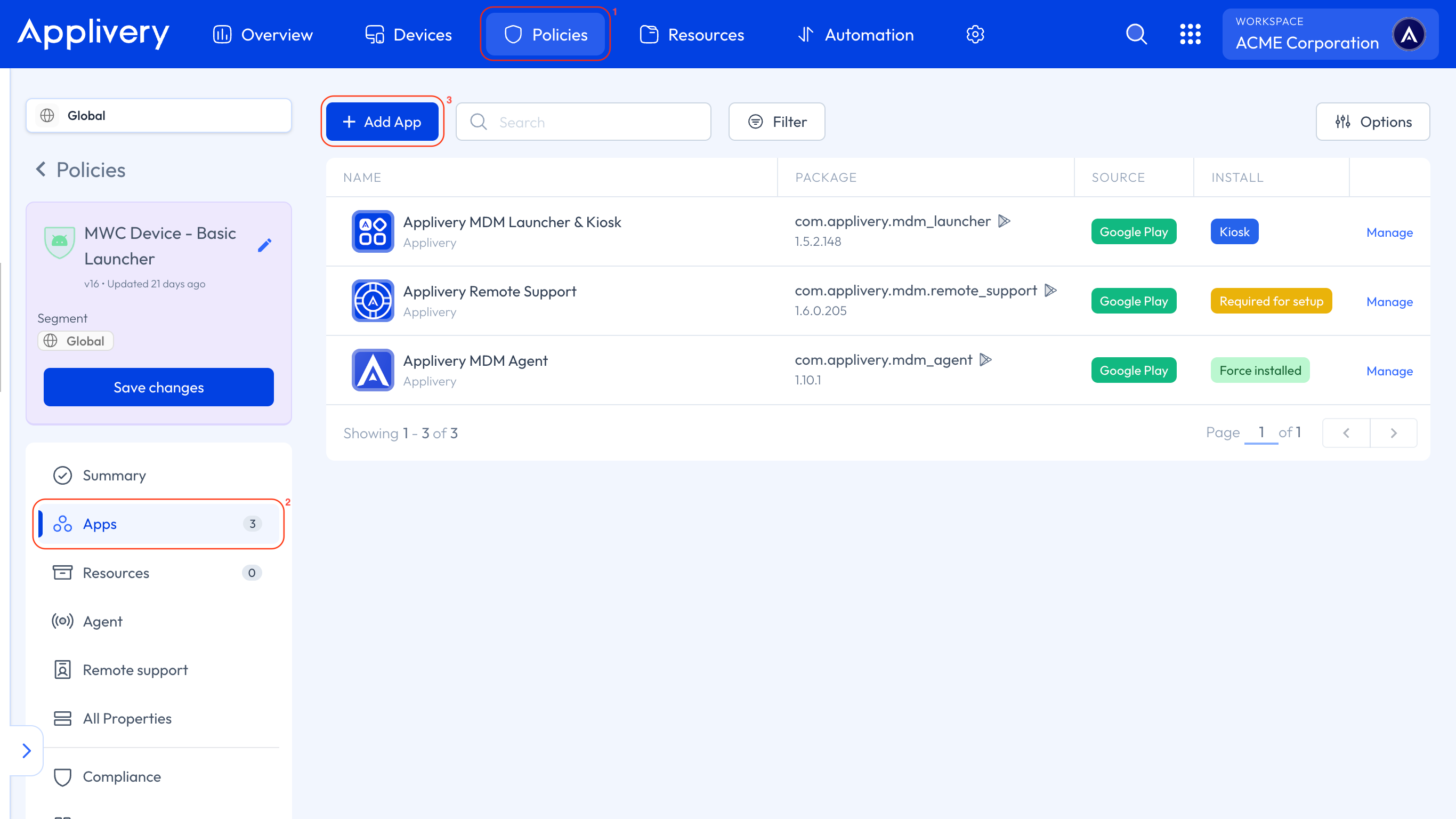Viewport: 1456px width, 819px height.
Task: Select Remote support in sidebar menu
Action: click(135, 670)
